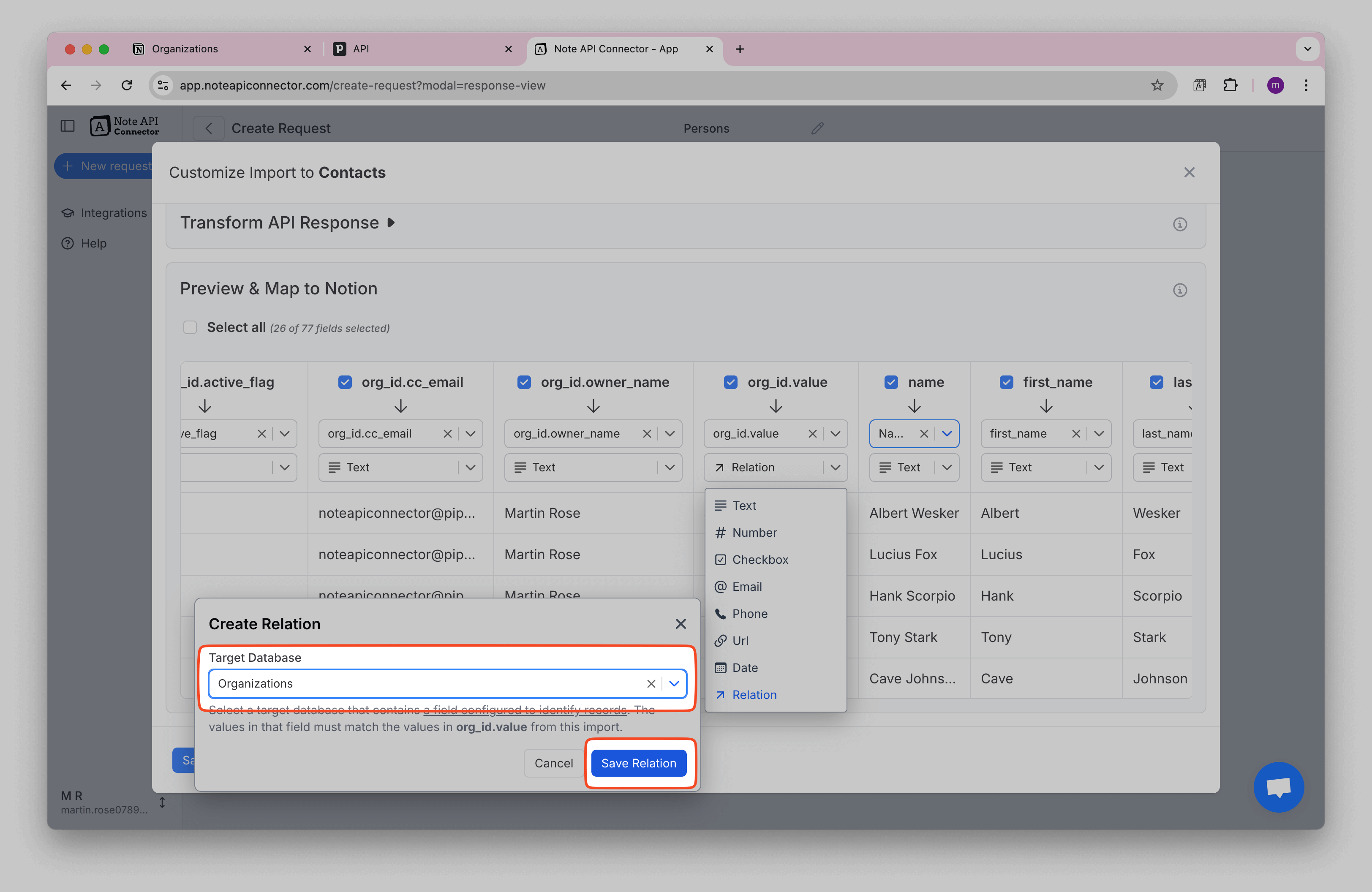Viewport: 1372px width, 892px height.
Task: Bookmark this page with the star
Action: 1157,85
